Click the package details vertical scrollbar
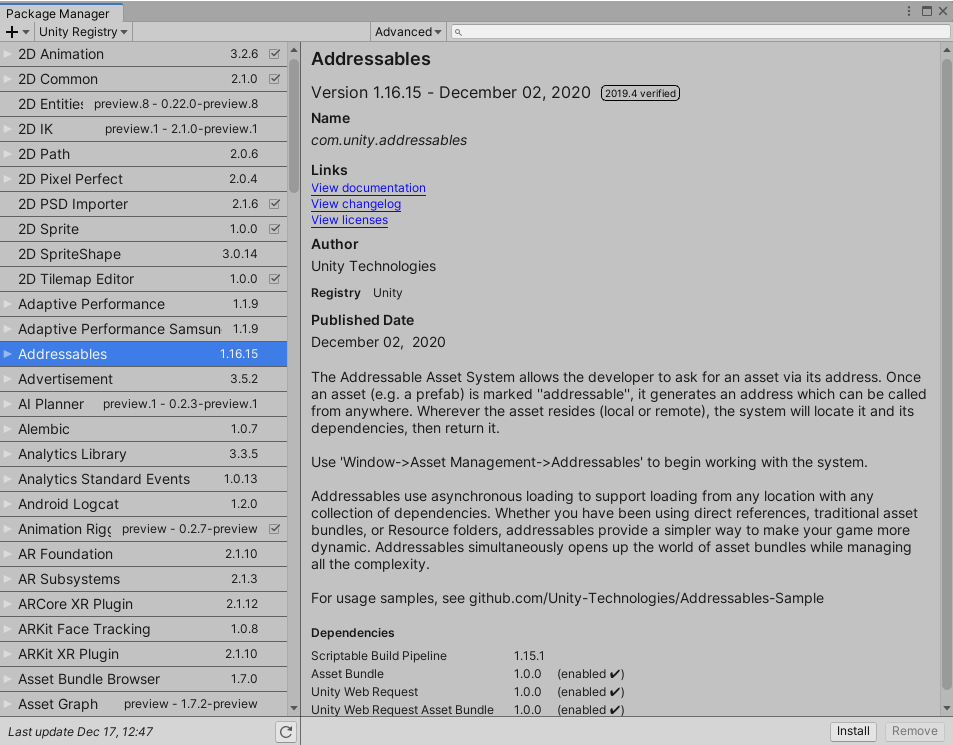Image resolution: width=953 pixels, height=745 pixels. pyautogui.click(x=946, y=370)
